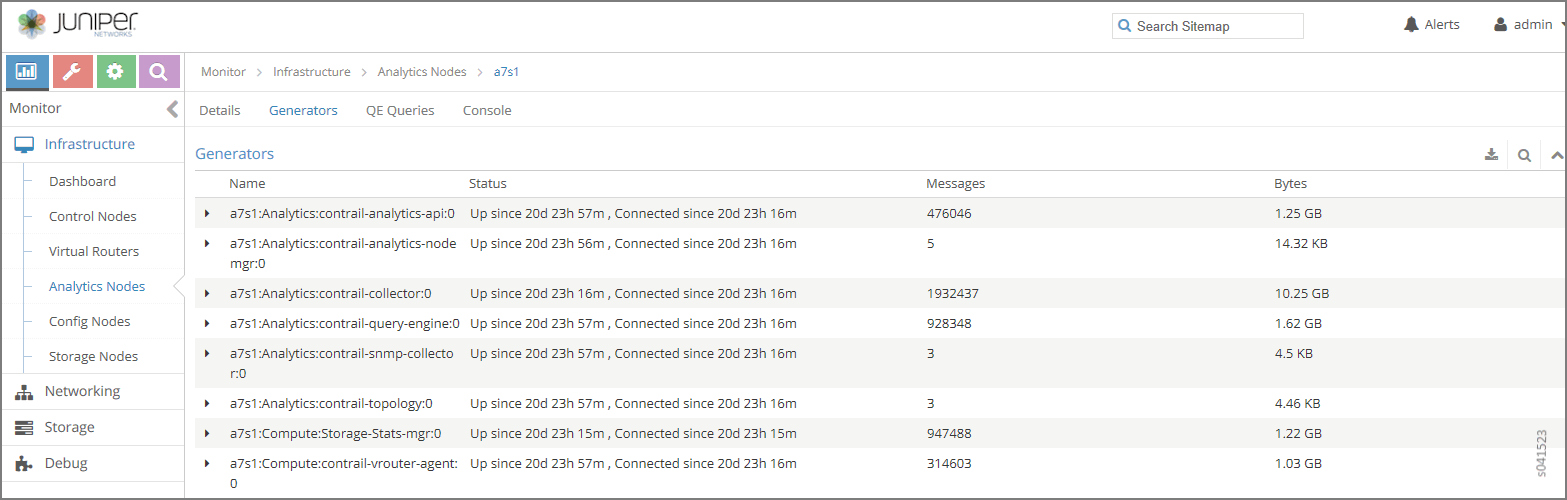Image resolution: width=1567 pixels, height=500 pixels.
Task: Expand the Networking menu section
Action: 82,392
